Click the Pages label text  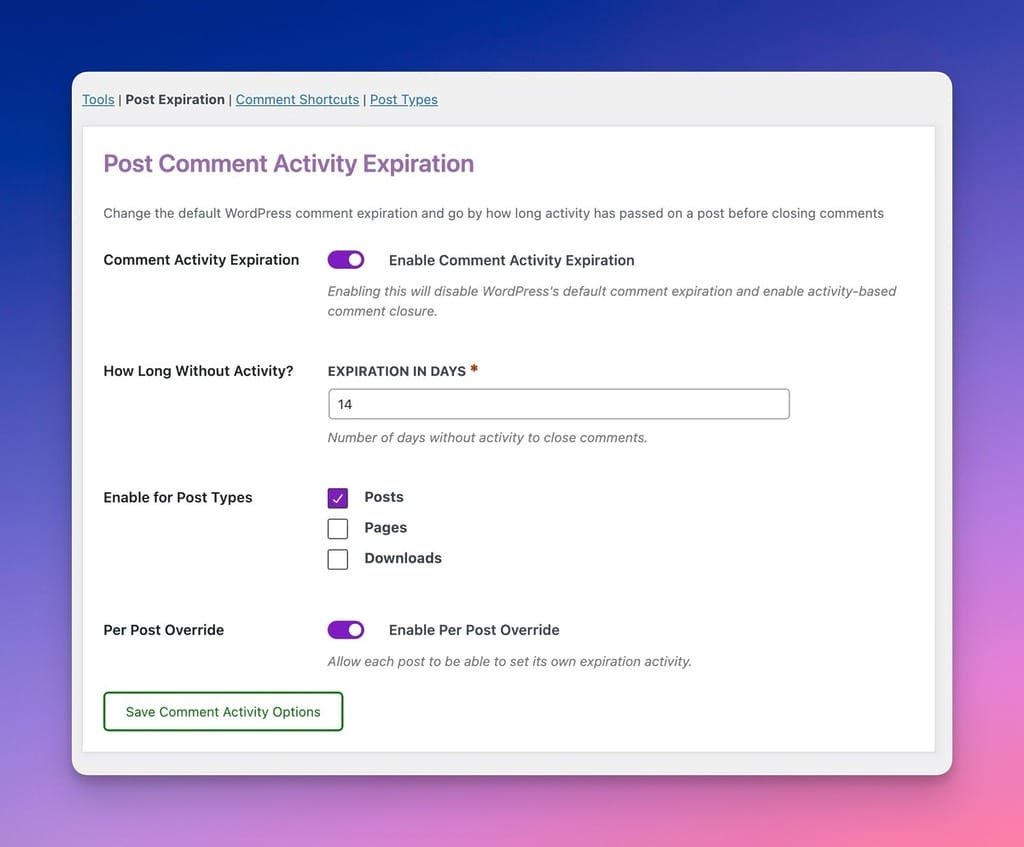click(x=385, y=528)
